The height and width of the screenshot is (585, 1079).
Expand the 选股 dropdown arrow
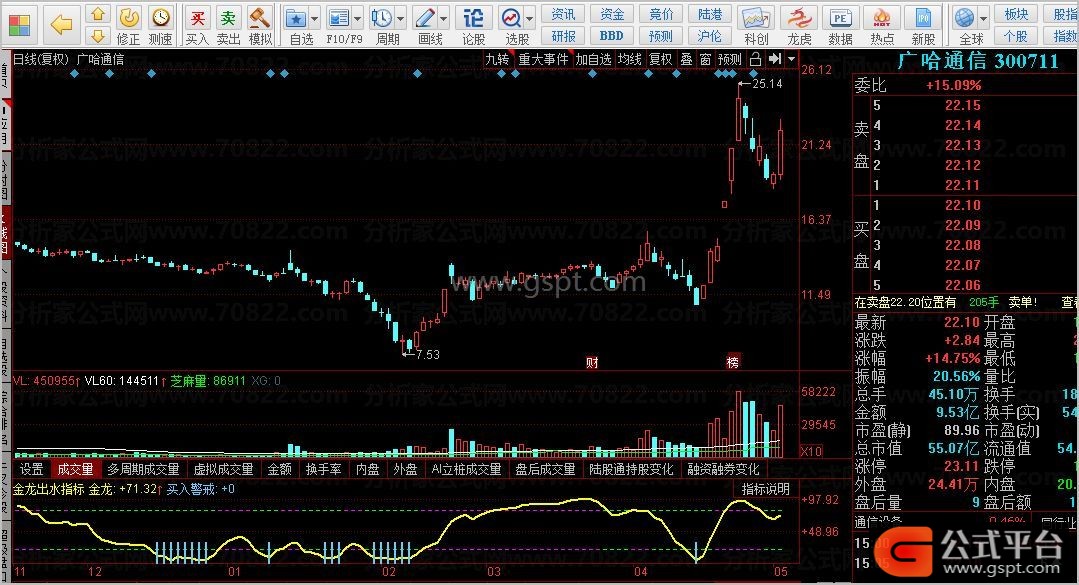pyautogui.click(x=529, y=19)
